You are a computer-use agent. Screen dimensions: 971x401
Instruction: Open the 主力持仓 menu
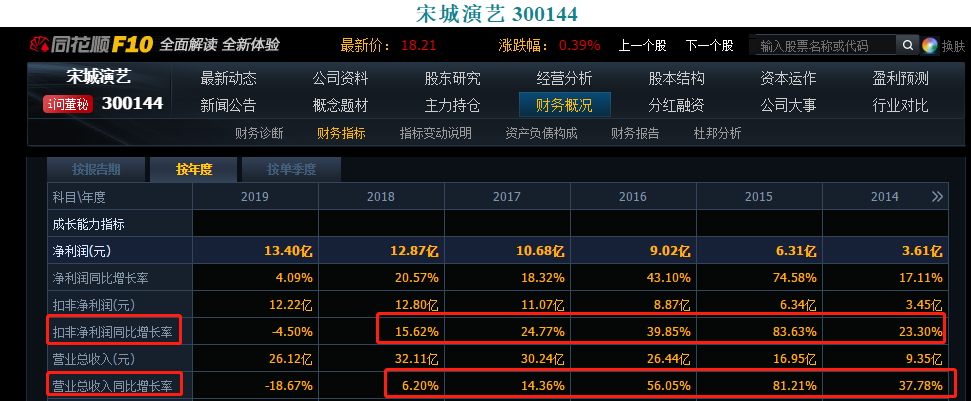(x=452, y=105)
